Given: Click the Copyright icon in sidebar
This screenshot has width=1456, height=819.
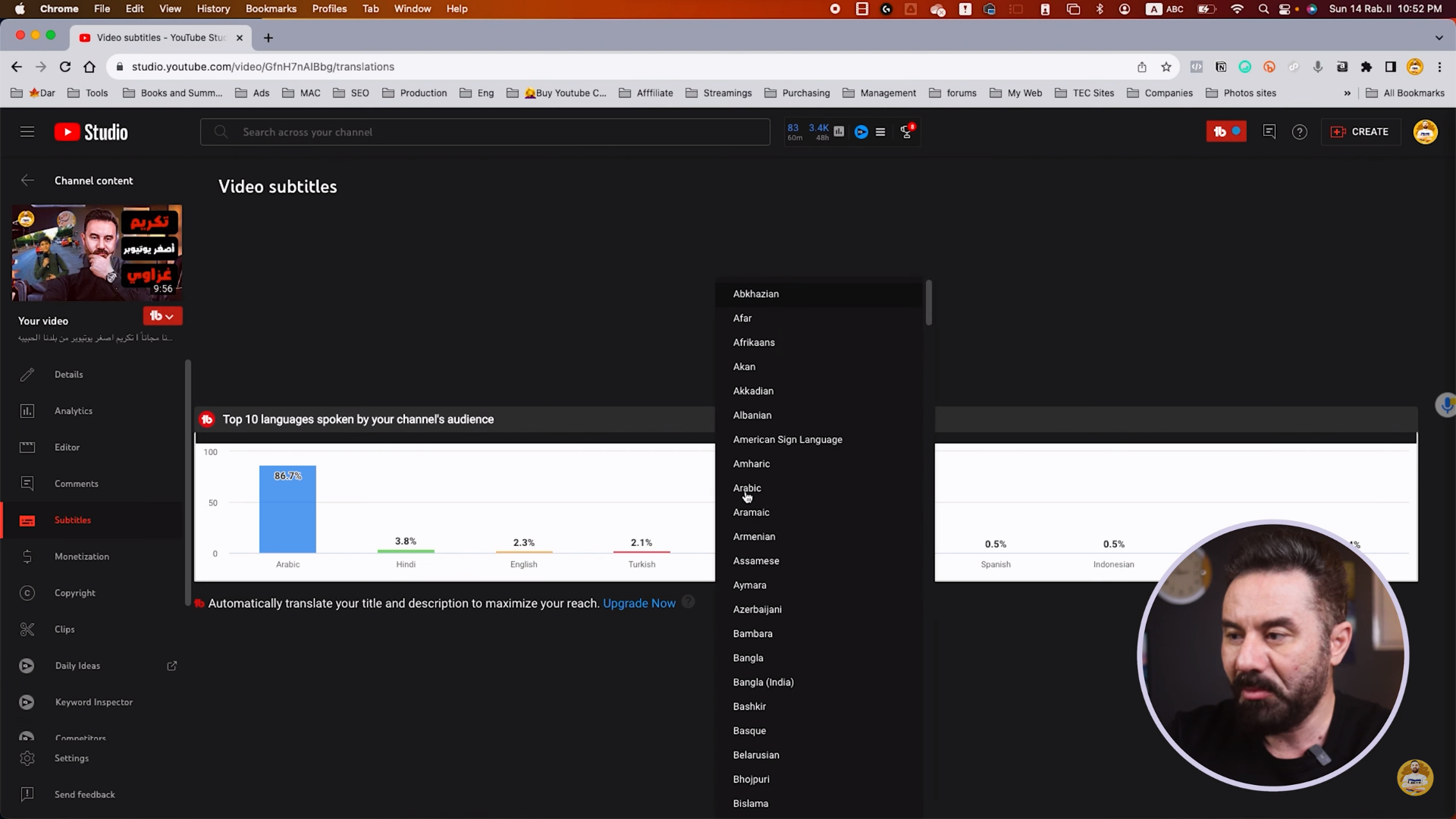Looking at the screenshot, I should (x=27, y=593).
